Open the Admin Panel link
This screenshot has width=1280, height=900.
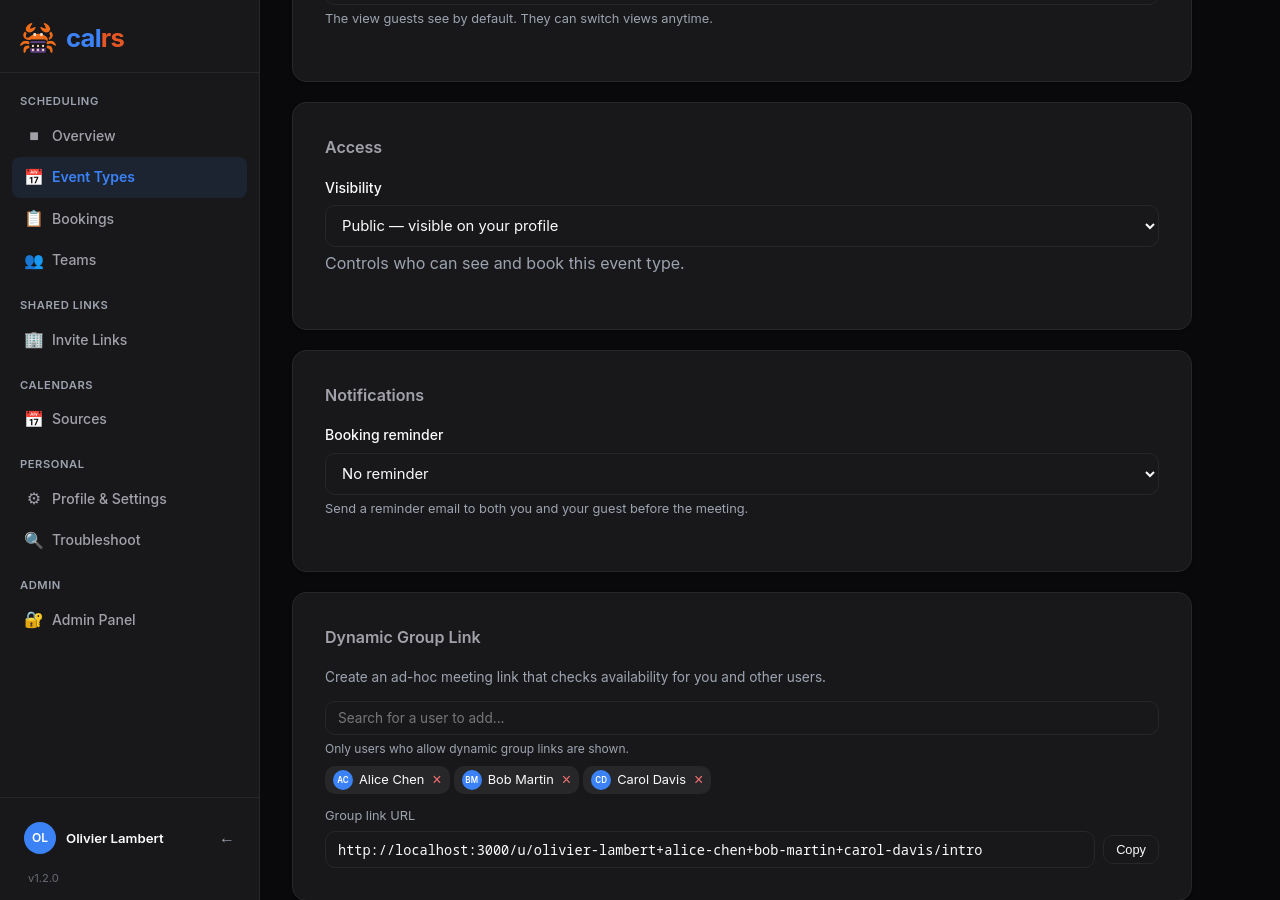(93, 620)
